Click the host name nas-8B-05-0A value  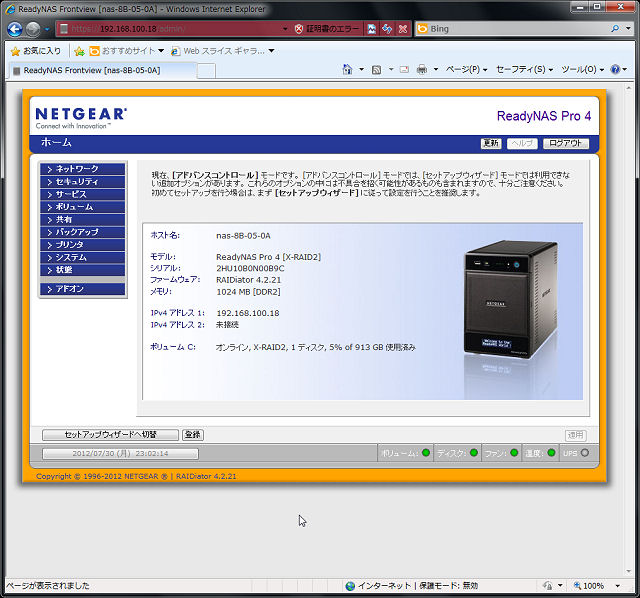coord(243,236)
